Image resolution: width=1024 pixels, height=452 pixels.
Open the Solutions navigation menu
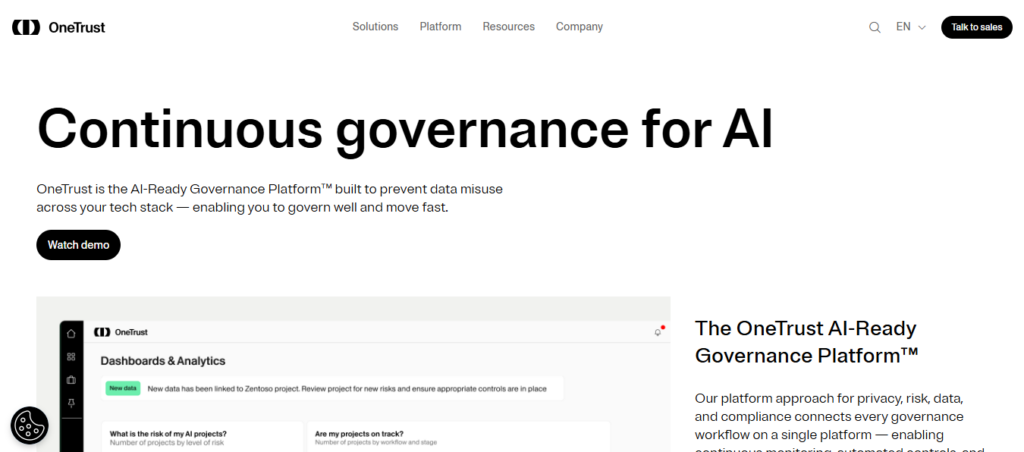[x=375, y=27]
